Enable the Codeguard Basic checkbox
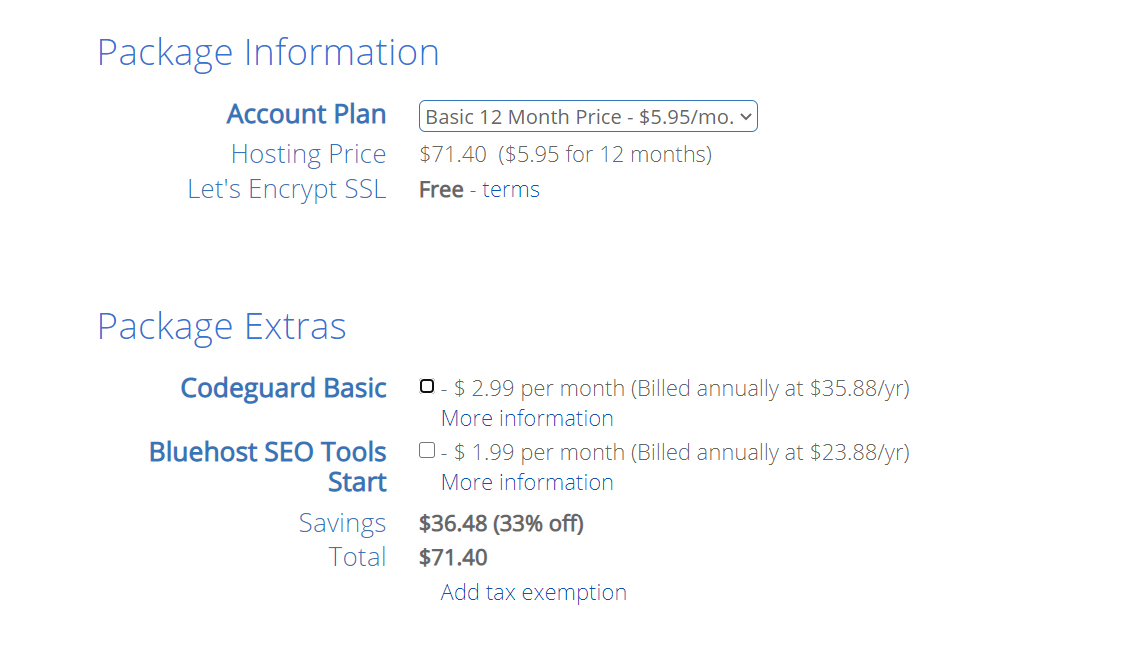Image resolution: width=1124 pixels, height=660 pixels. point(427,387)
